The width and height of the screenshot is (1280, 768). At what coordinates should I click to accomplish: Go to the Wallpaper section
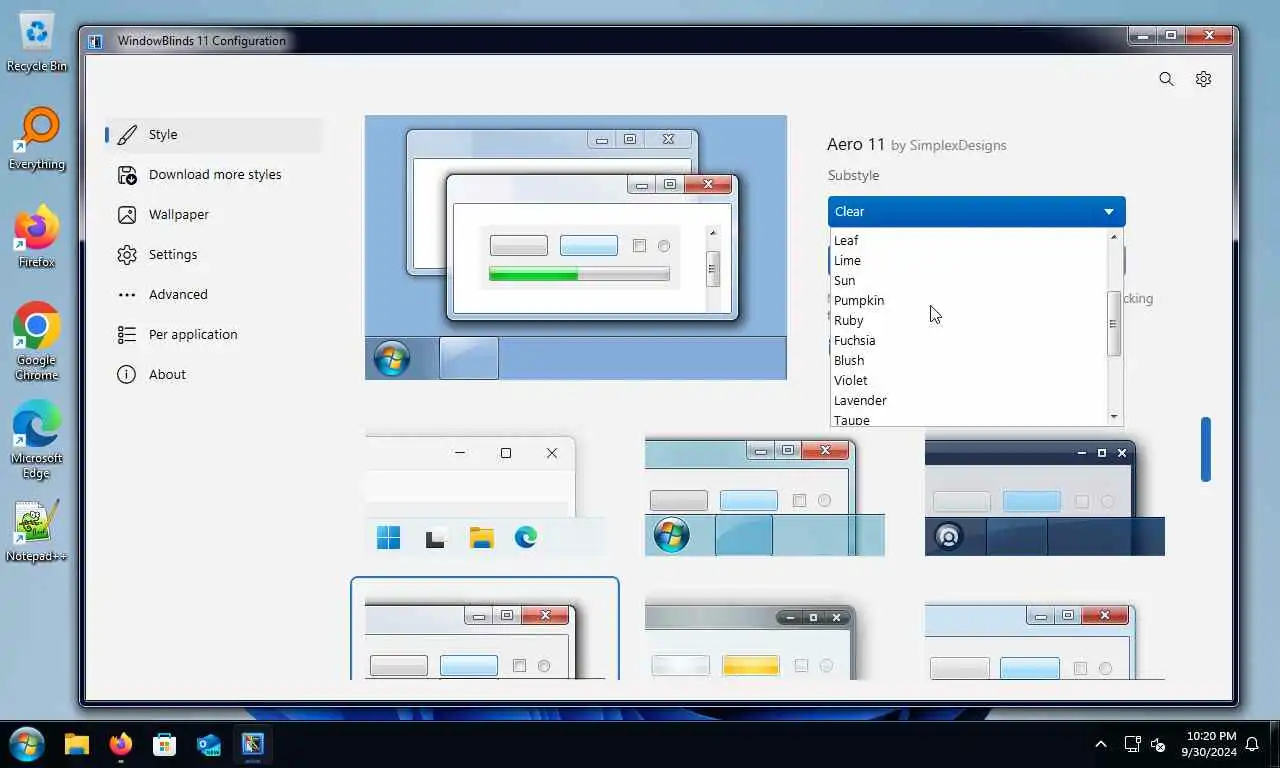[x=214, y=215]
